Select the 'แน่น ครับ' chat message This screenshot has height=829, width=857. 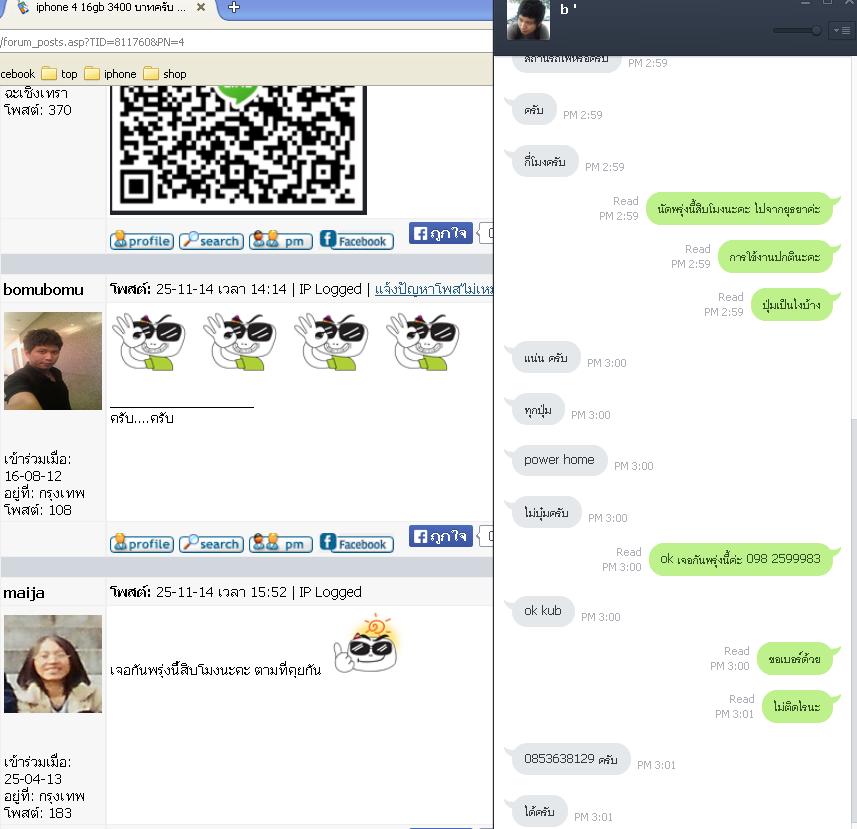[x=545, y=358]
